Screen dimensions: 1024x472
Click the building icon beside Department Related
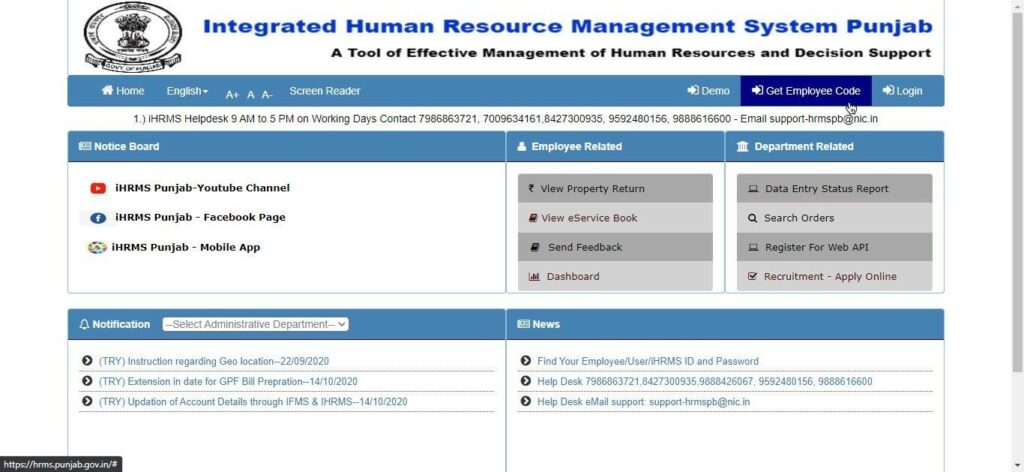coord(743,147)
